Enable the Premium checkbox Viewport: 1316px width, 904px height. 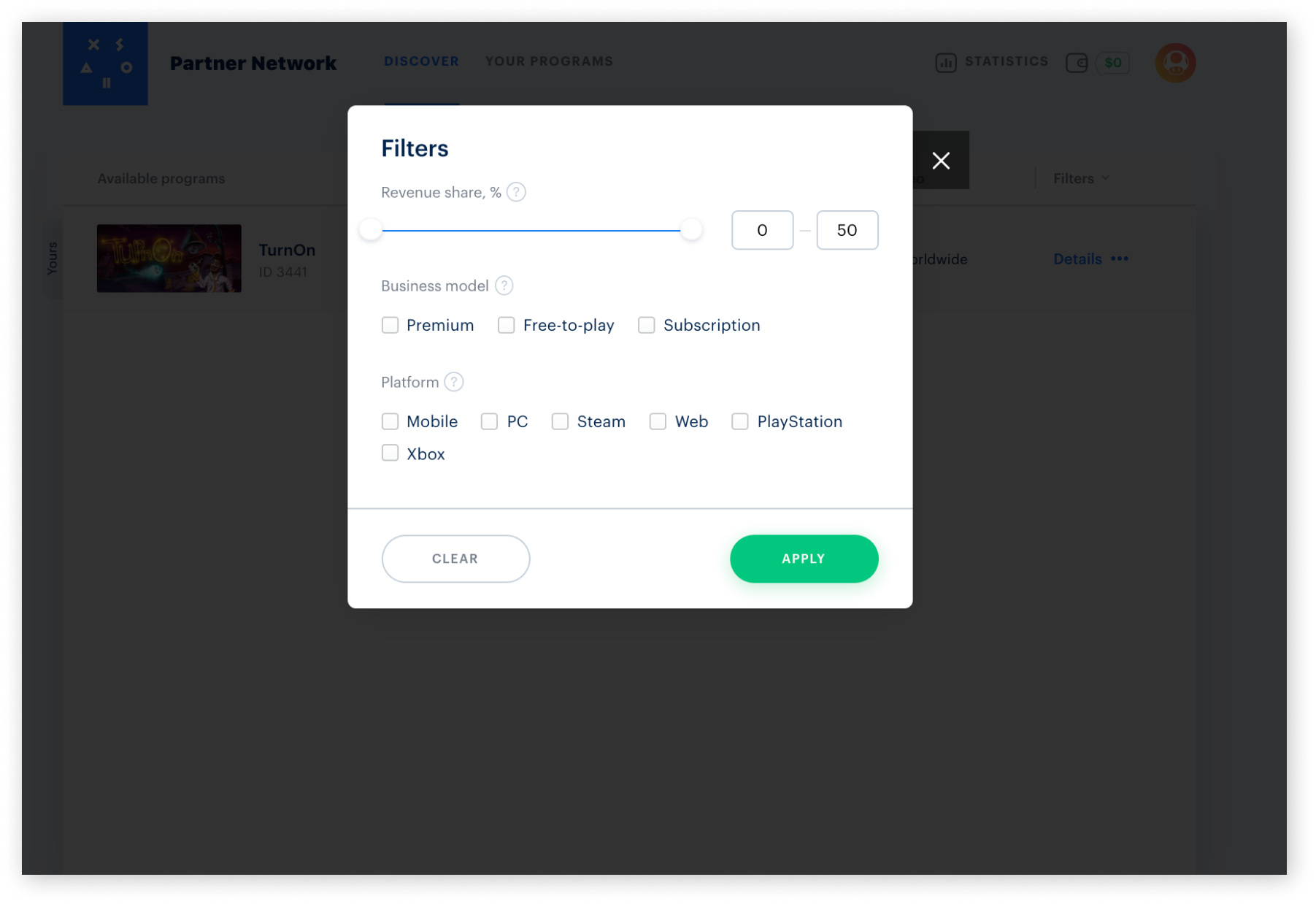(390, 325)
